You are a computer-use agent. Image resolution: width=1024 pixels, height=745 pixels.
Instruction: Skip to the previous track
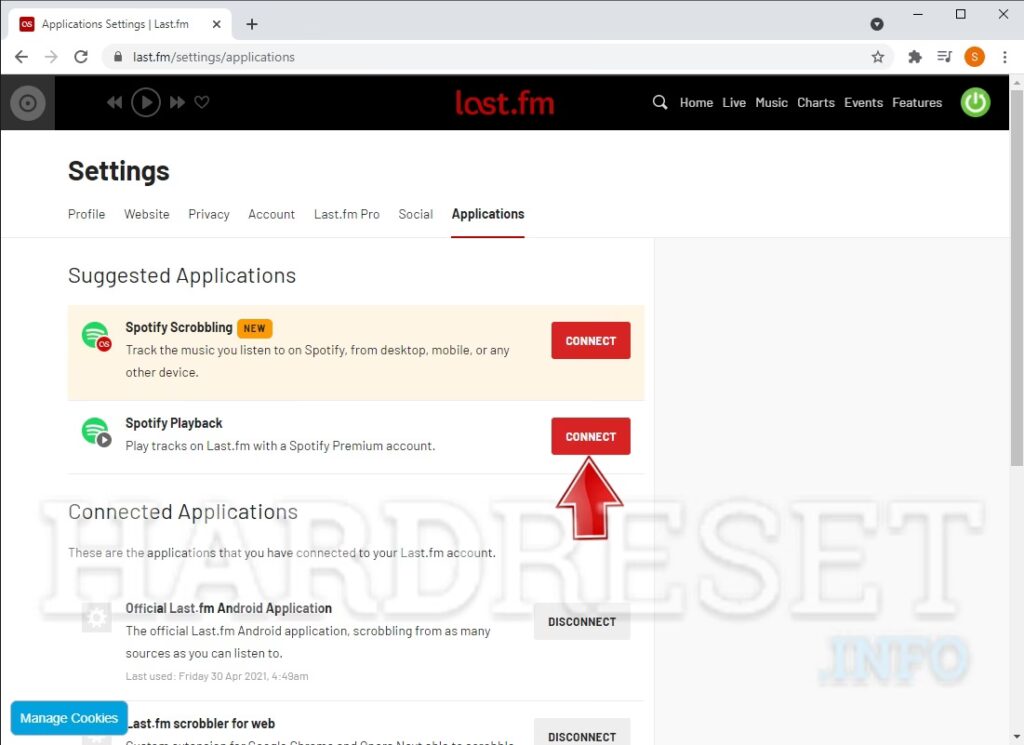[x=115, y=102]
